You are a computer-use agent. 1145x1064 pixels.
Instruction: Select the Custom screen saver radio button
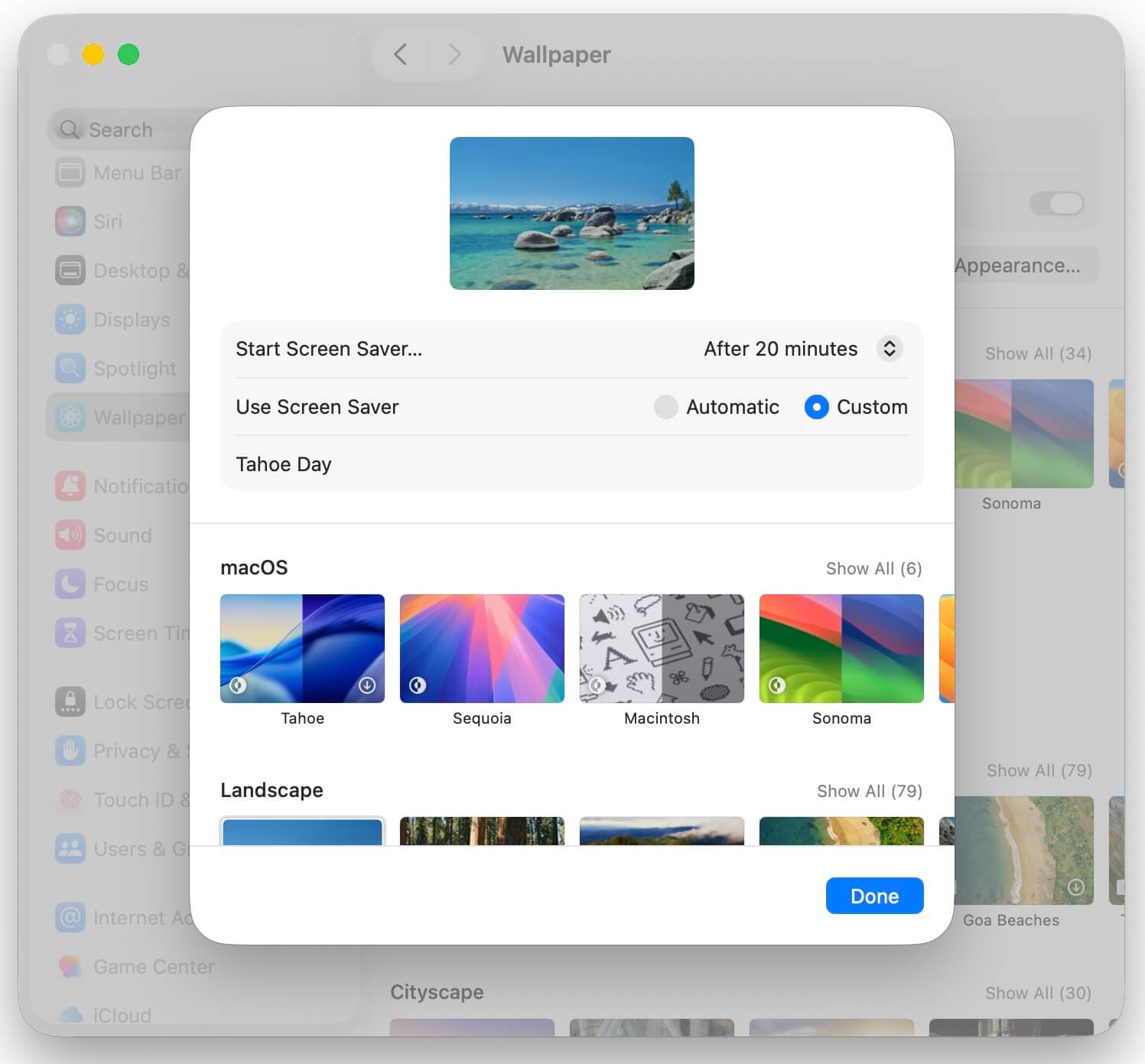816,407
